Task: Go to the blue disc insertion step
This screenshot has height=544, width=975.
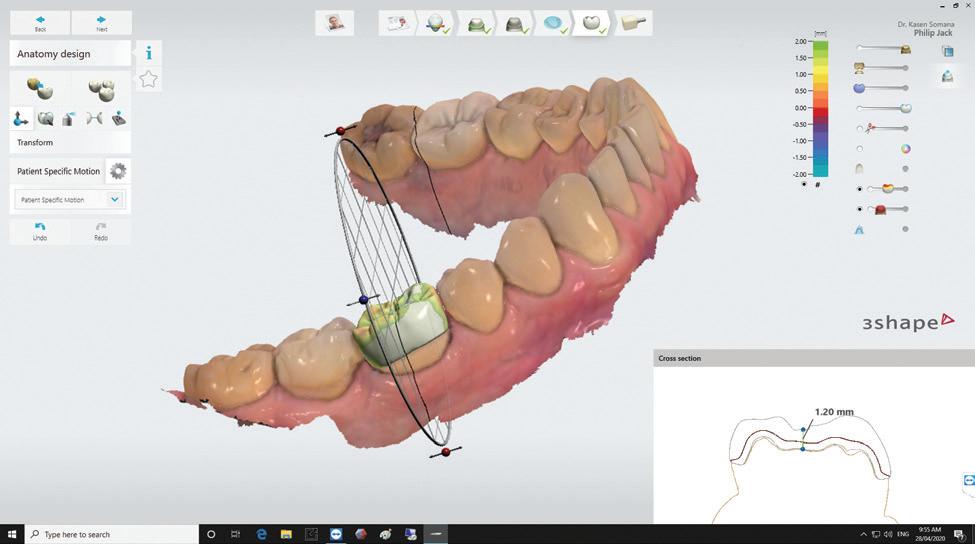Action: pyautogui.click(x=554, y=24)
